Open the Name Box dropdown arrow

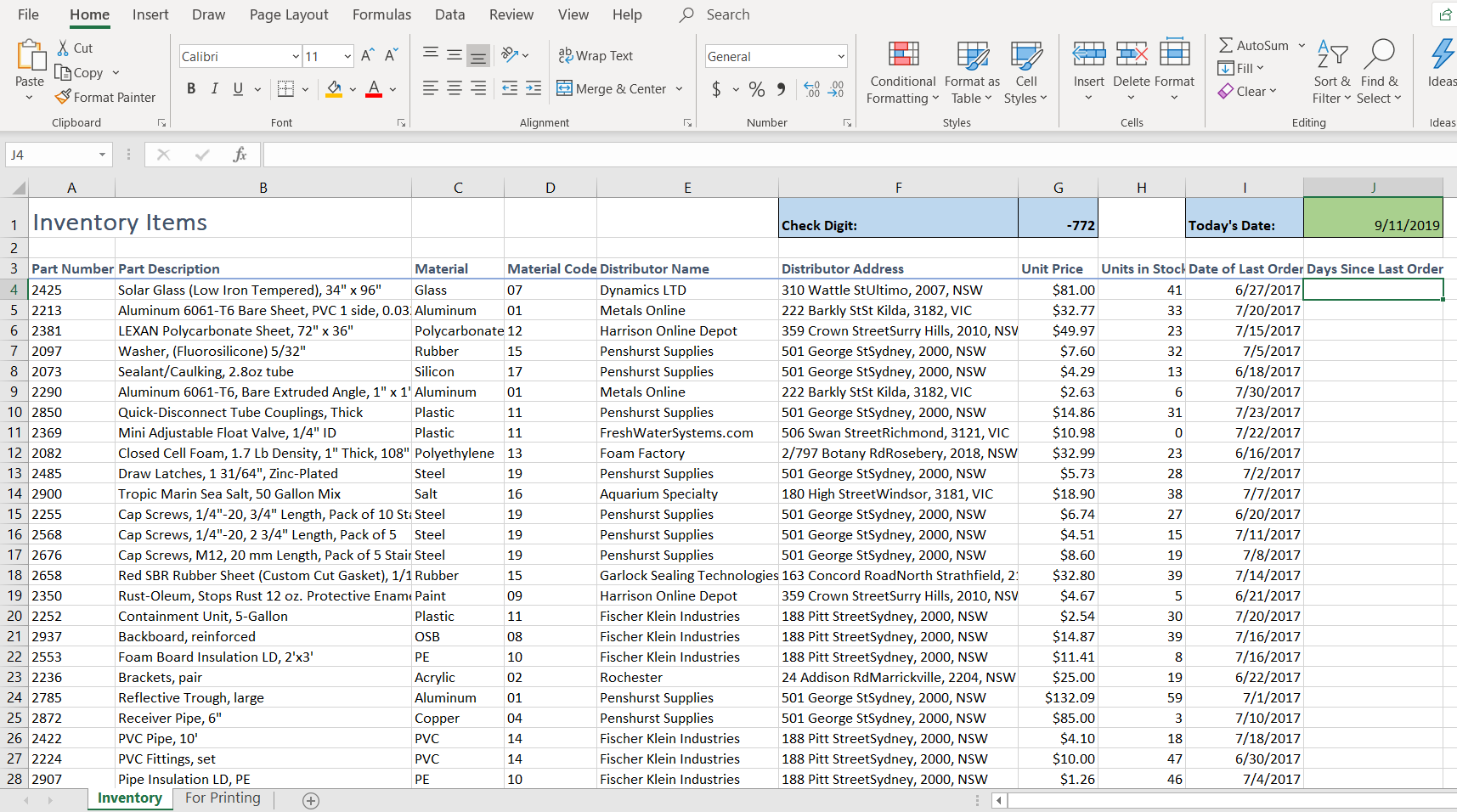[102, 155]
